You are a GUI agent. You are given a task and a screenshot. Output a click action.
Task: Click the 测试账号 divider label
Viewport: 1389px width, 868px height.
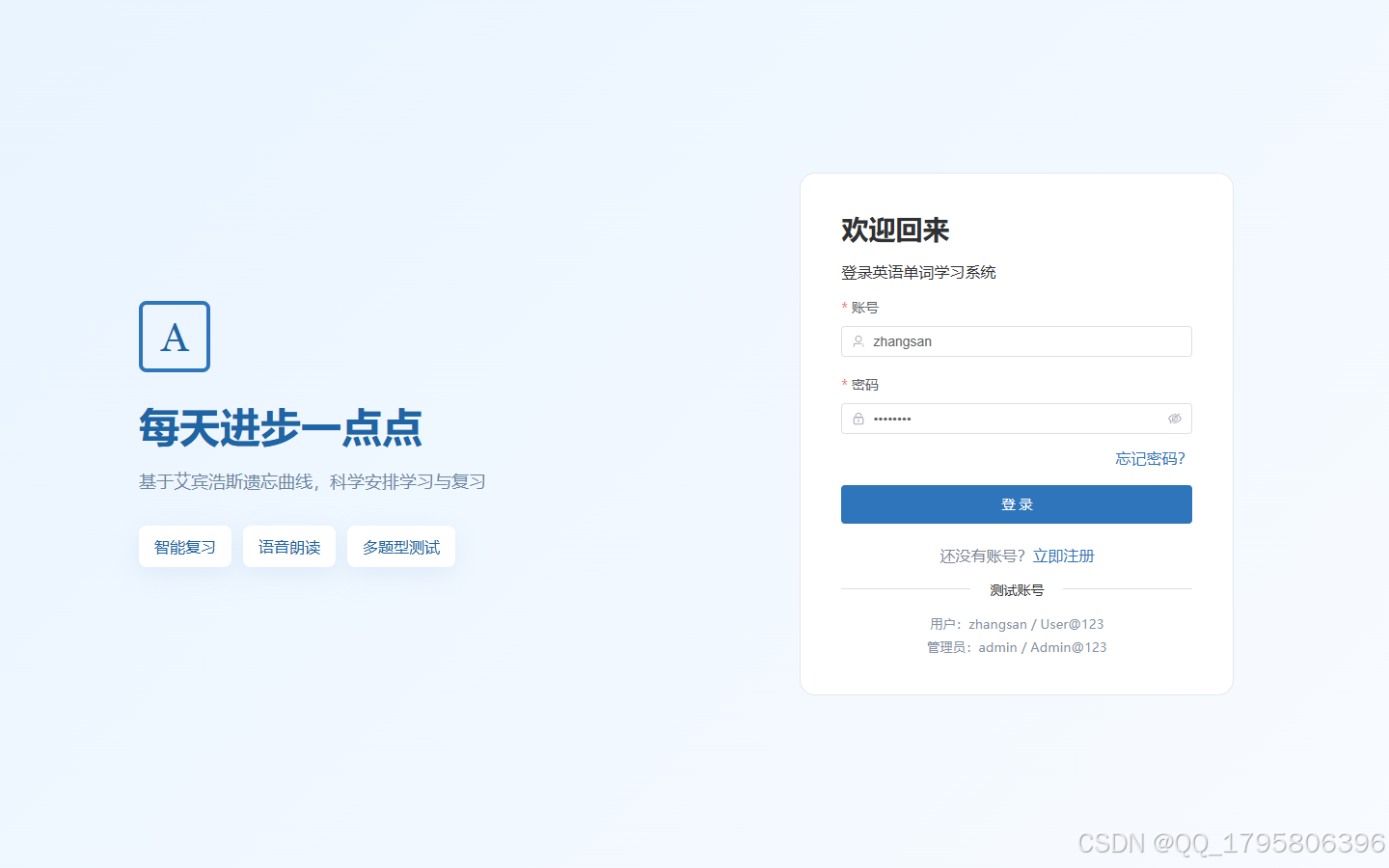click(x=1017, y=590)
